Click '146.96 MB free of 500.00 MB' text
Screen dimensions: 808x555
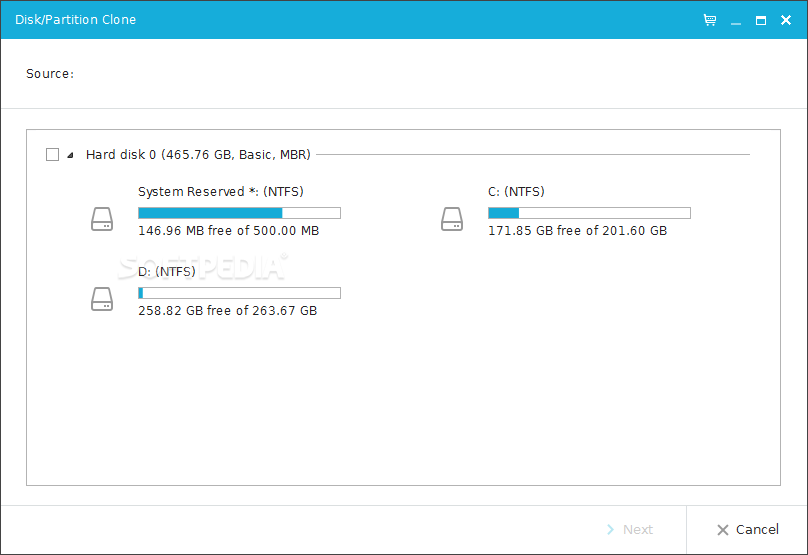pos(229,230)
